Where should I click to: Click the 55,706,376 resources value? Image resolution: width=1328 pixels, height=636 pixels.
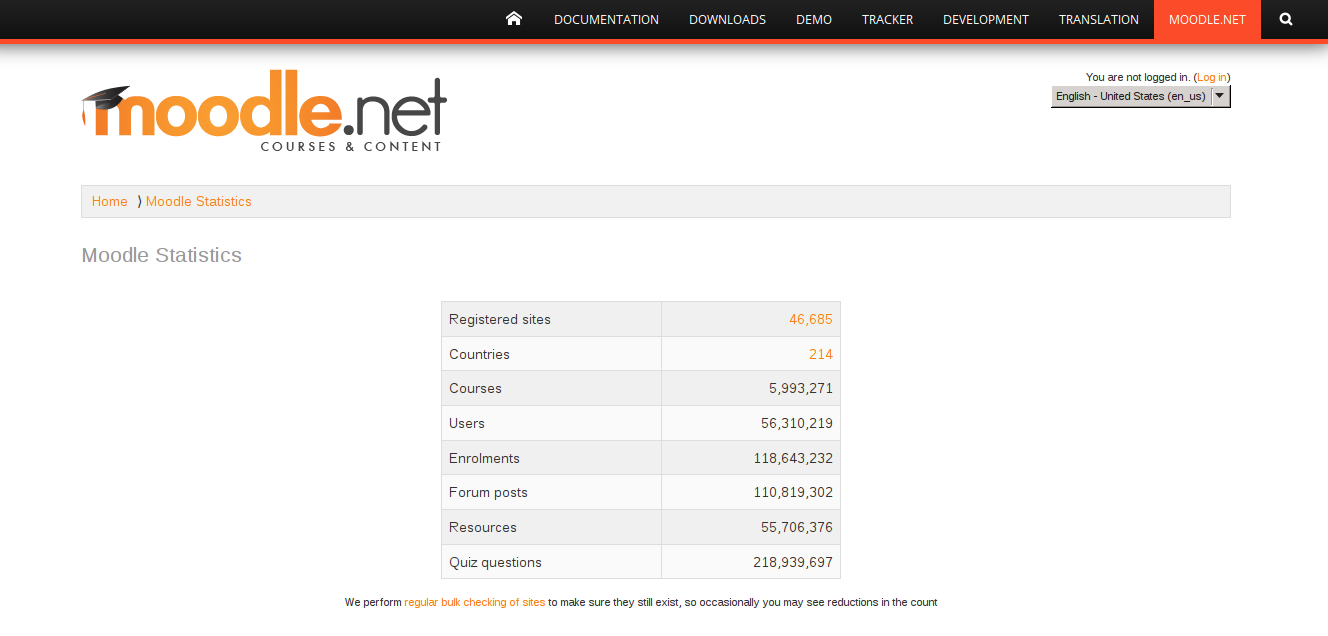797,527
